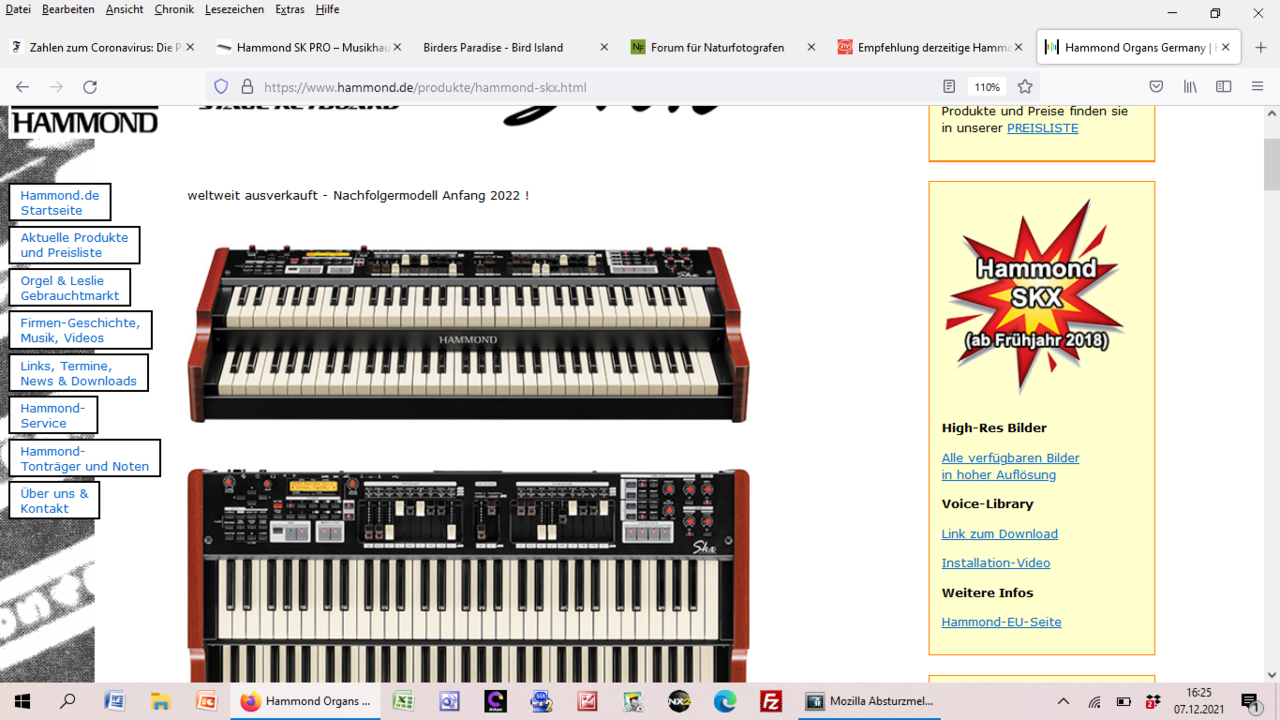Open Firmen-Geschichte, Musik, Videos page
Viewport: 1280px width, 720px height.
80,330
